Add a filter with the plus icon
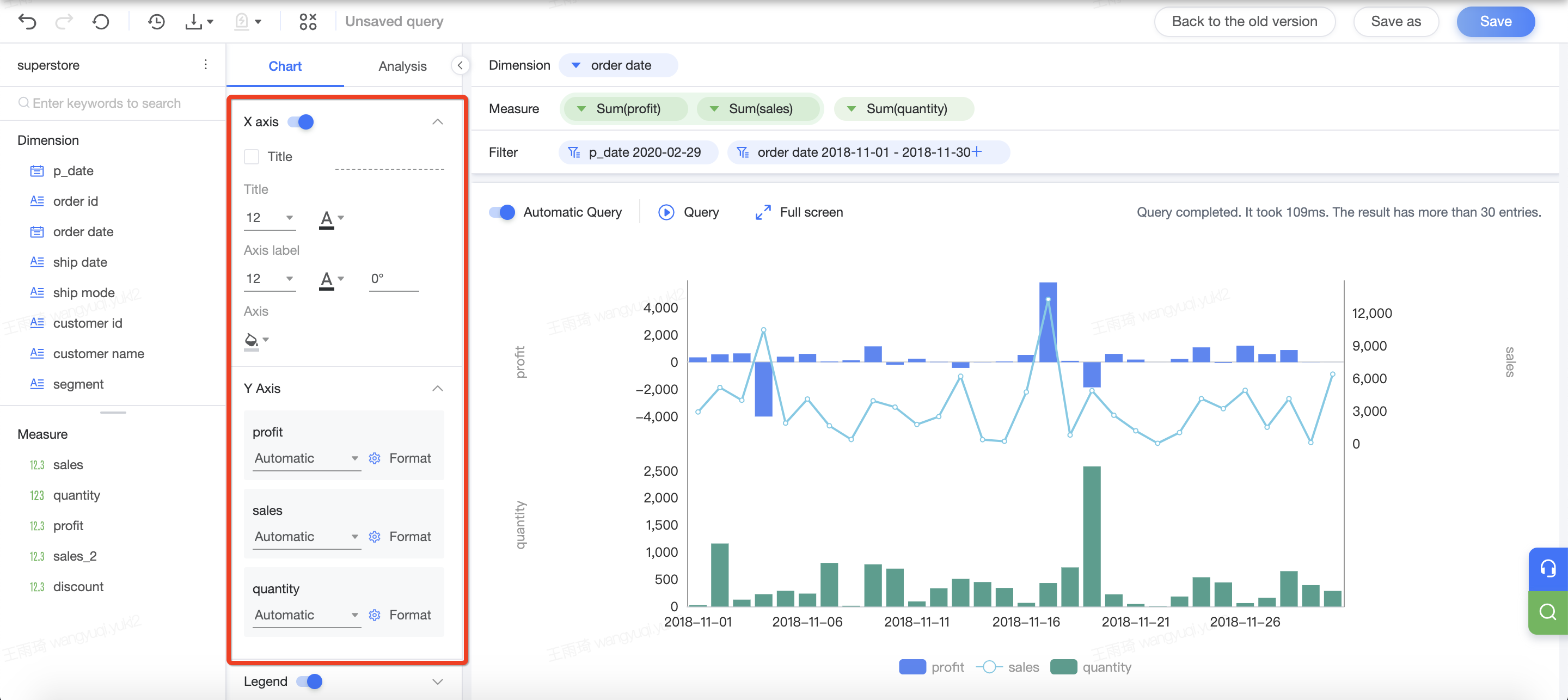This screenshot has height=700, width=1568. (977, 151)
